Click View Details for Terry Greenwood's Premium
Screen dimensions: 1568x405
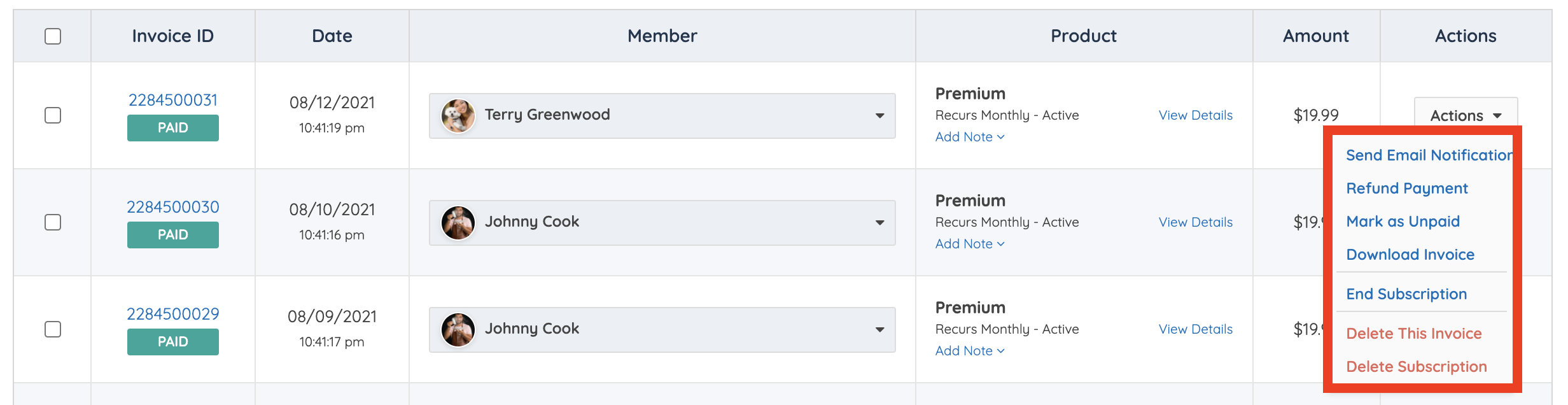[x=1196, y=115]
